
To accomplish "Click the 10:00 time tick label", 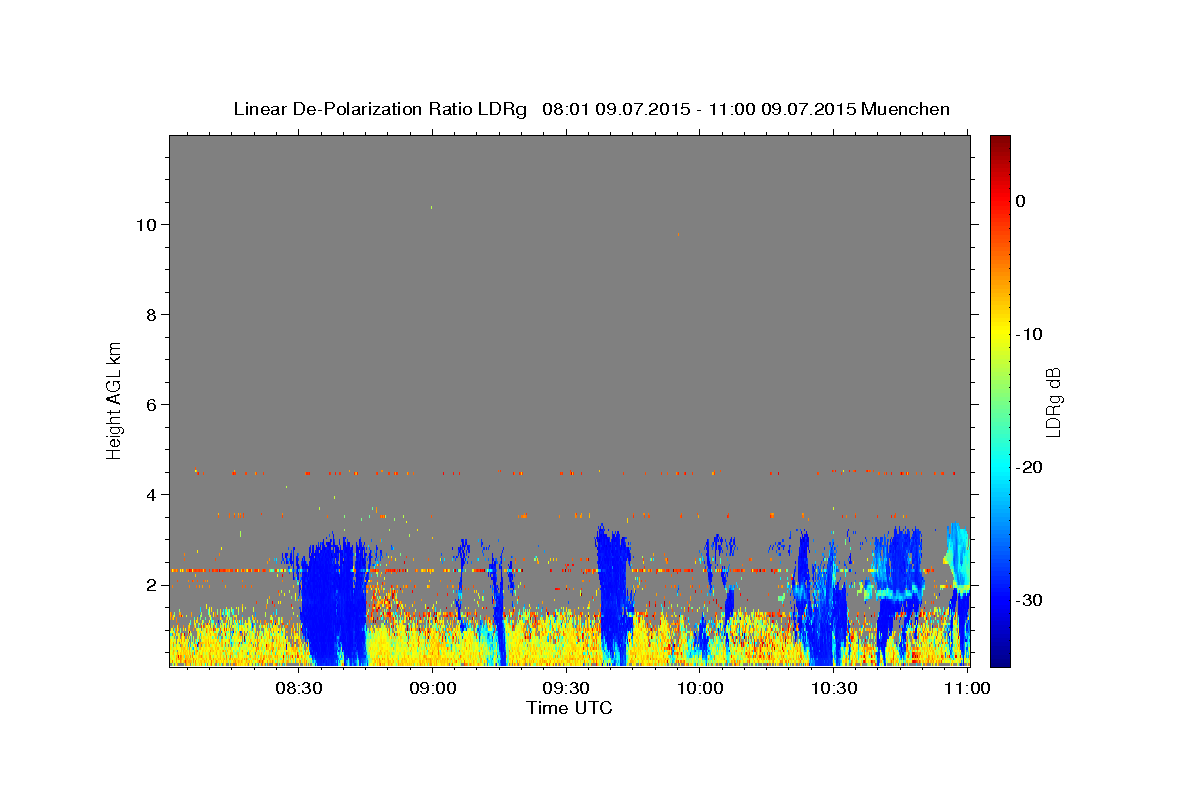I will point(700,689).
